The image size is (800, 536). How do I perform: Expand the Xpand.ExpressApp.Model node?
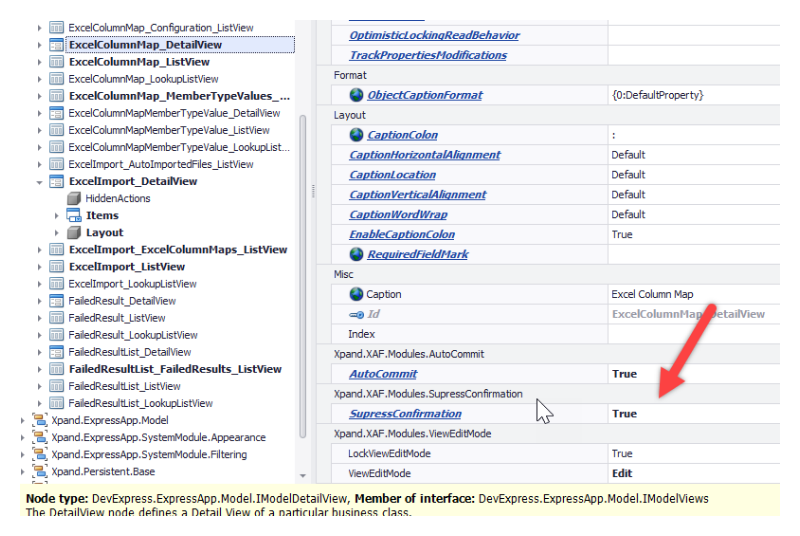[22, 421]
